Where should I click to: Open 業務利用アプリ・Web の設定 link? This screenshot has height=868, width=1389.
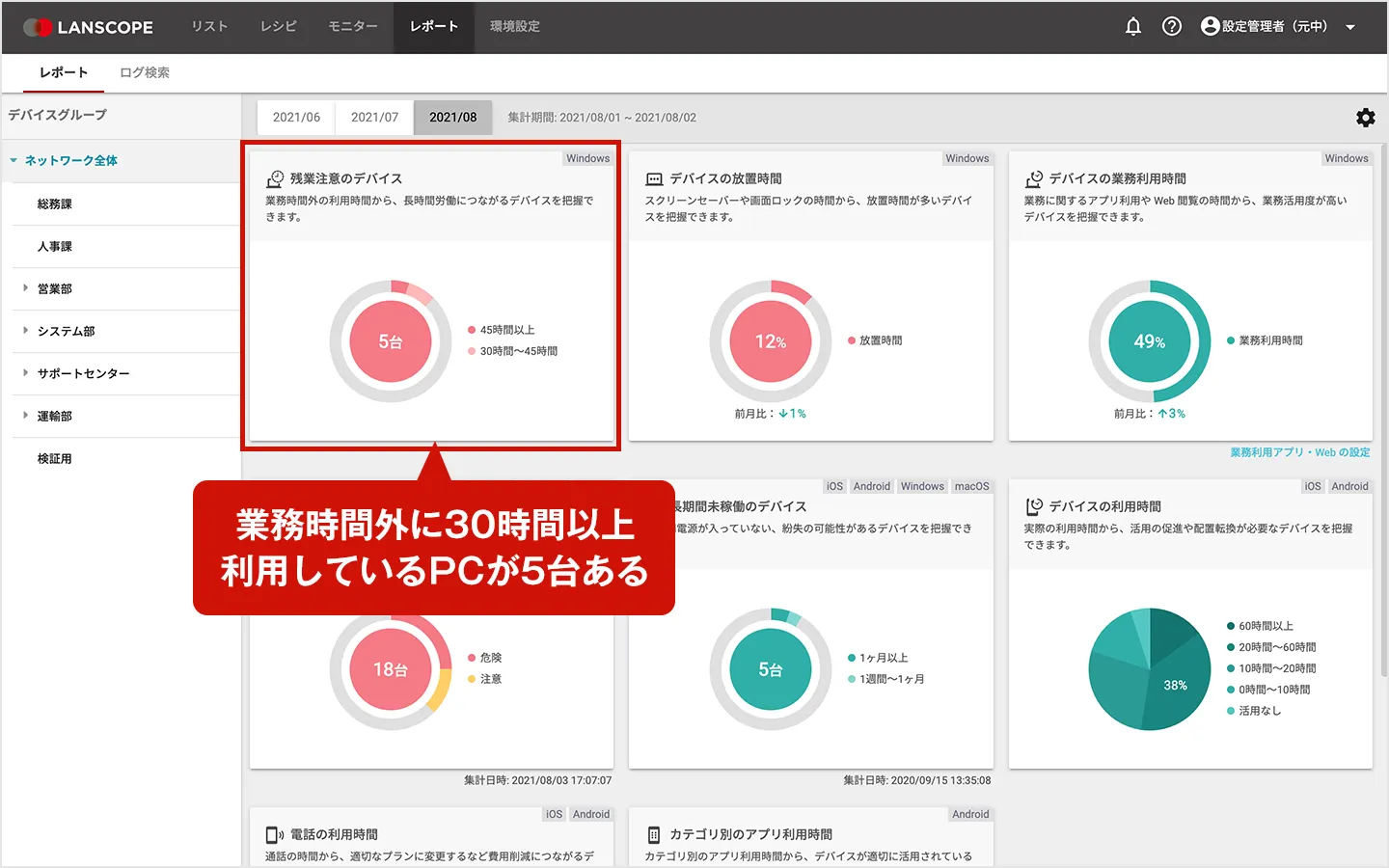[1299, 452]
